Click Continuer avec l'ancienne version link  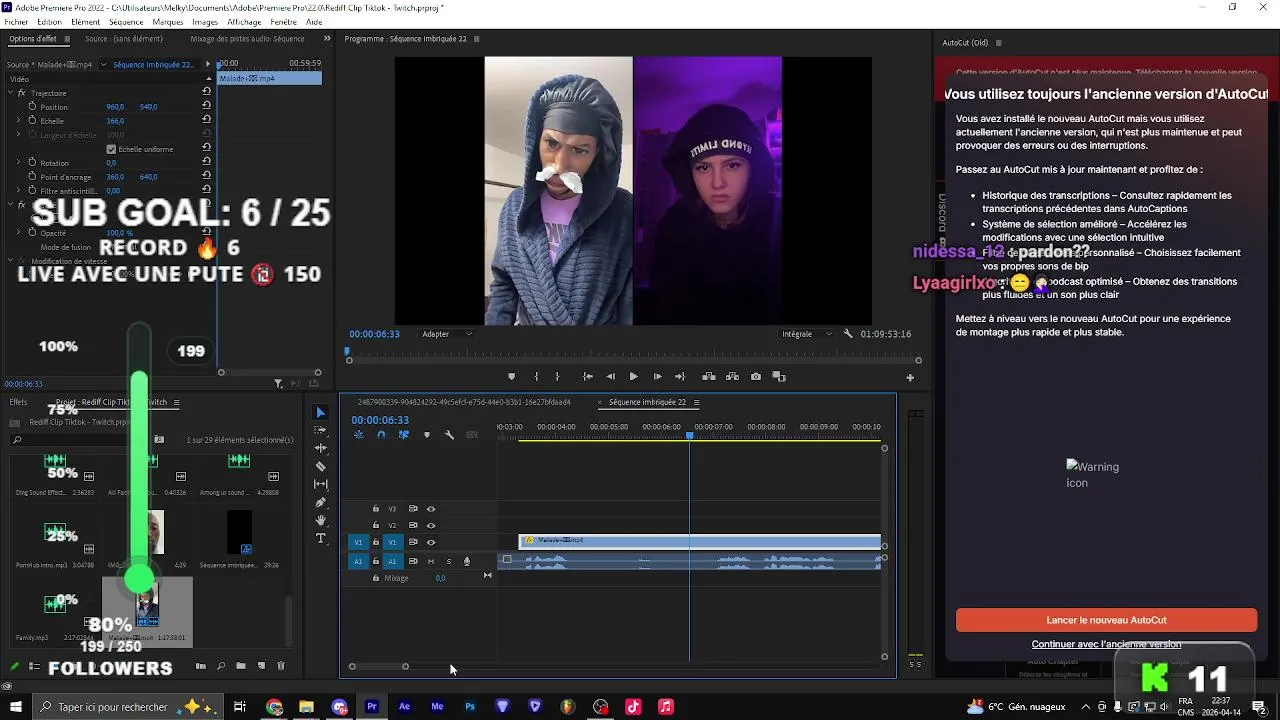[1106, 644]
